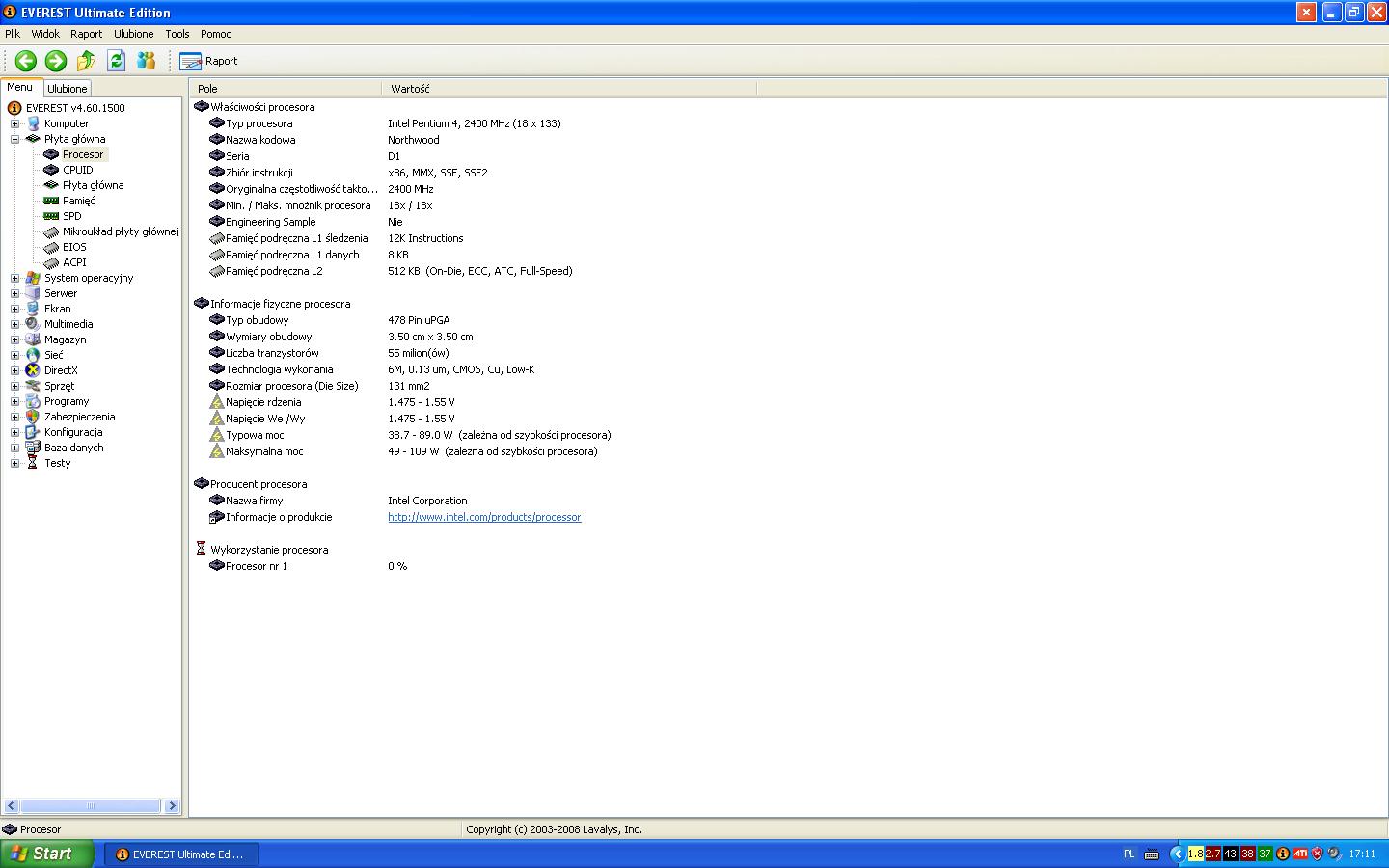Open the Intel processor product link

pyautogui.click(x=484, y=517)
